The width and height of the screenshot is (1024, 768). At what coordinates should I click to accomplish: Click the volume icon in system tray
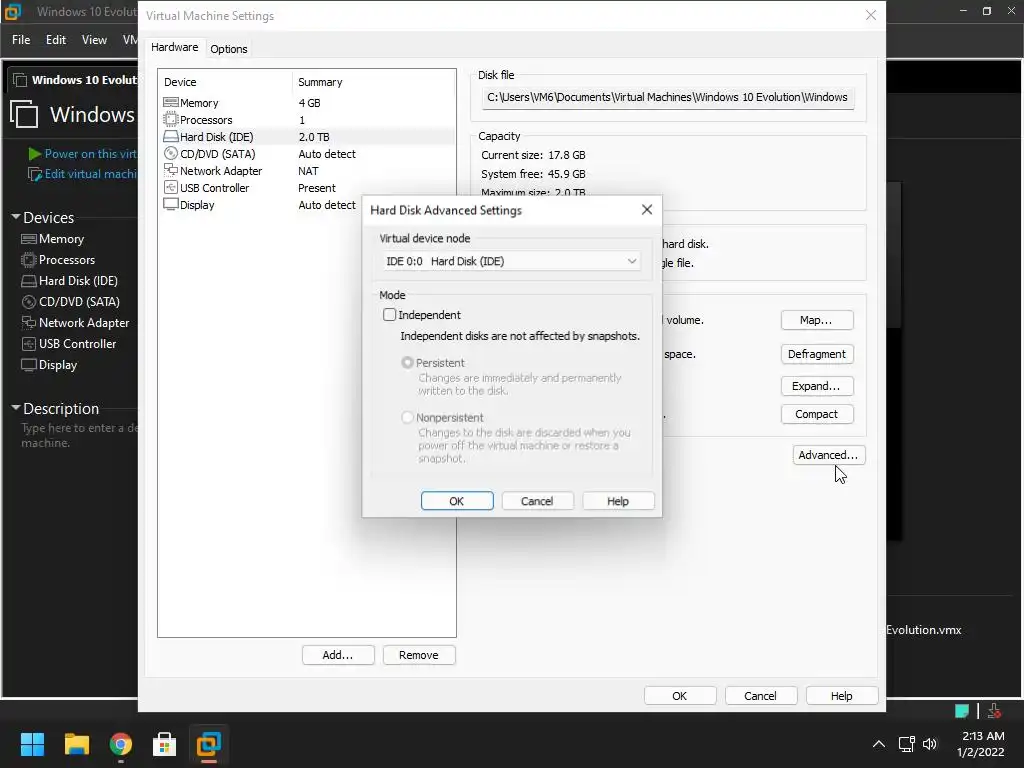point(930,744)
